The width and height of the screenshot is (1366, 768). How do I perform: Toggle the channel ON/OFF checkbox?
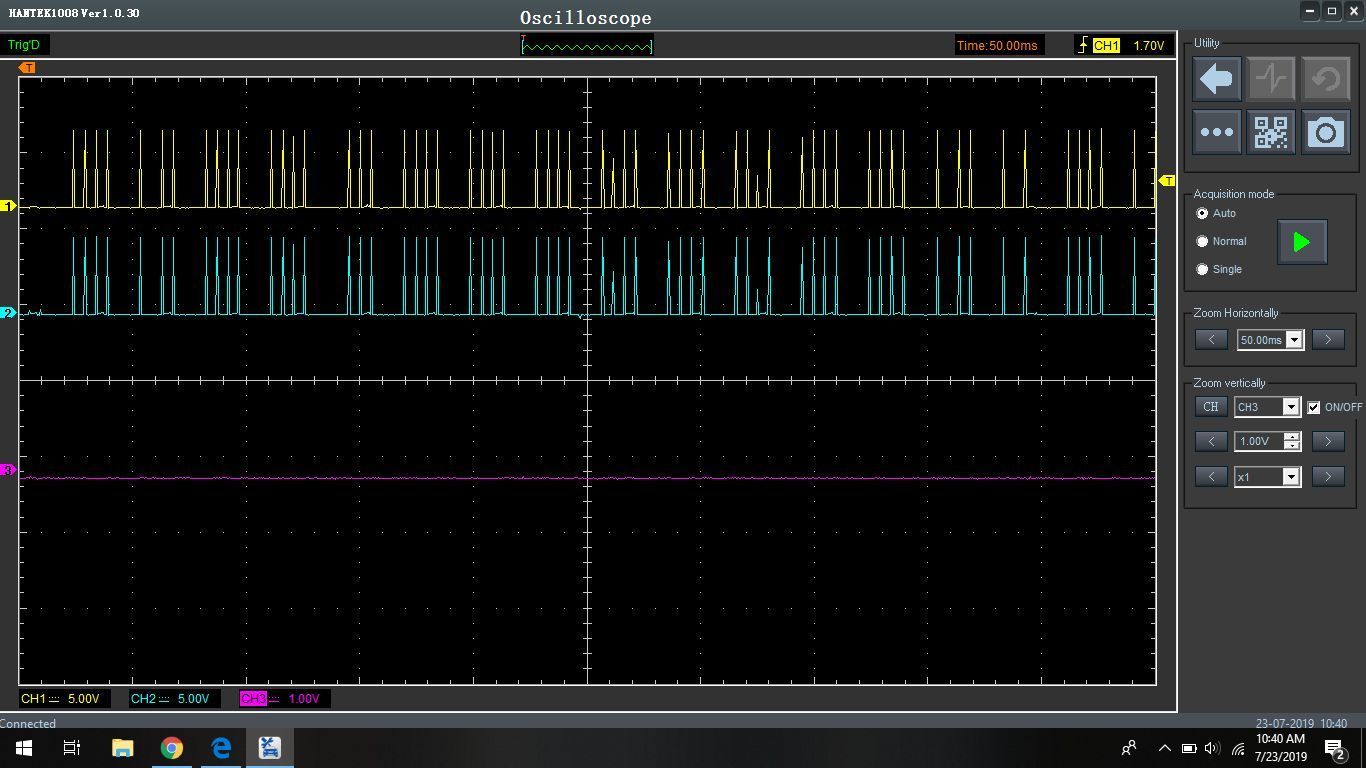tap(1314, 408)
